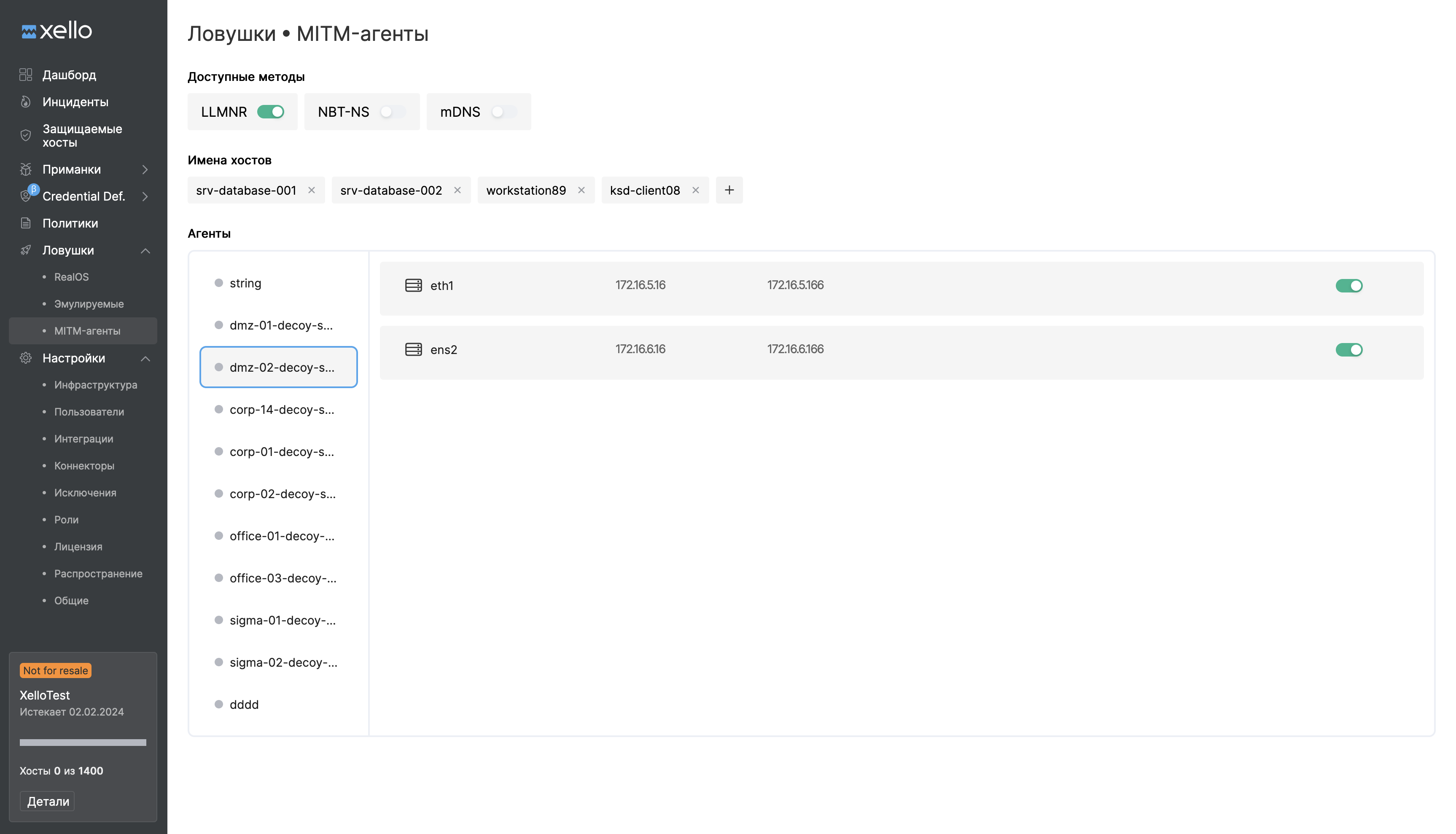The image size is (1456, 834).
Task: Click the Дашборд grid icon
Action: 26,75
